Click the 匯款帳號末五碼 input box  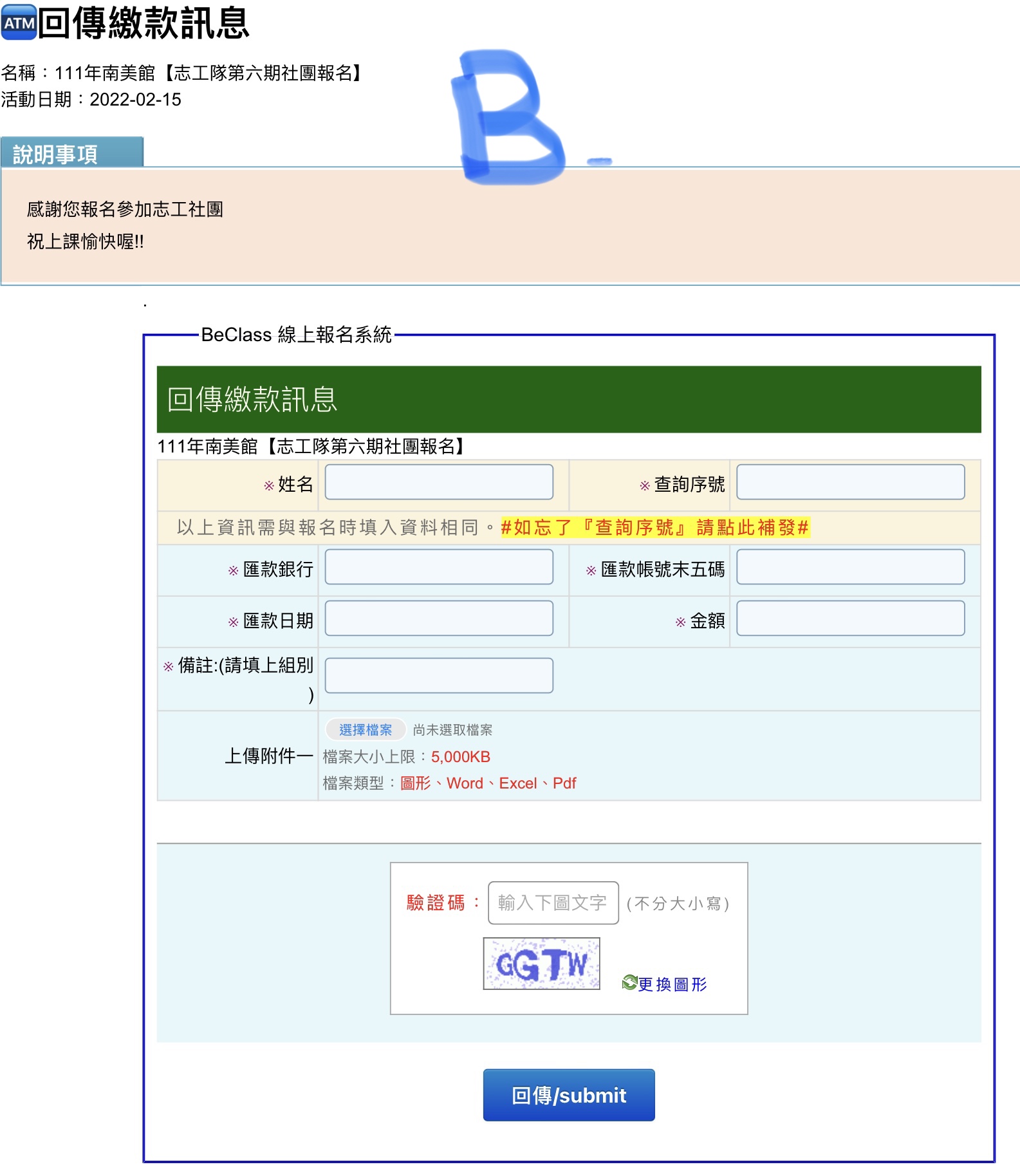tap(850, 567)
